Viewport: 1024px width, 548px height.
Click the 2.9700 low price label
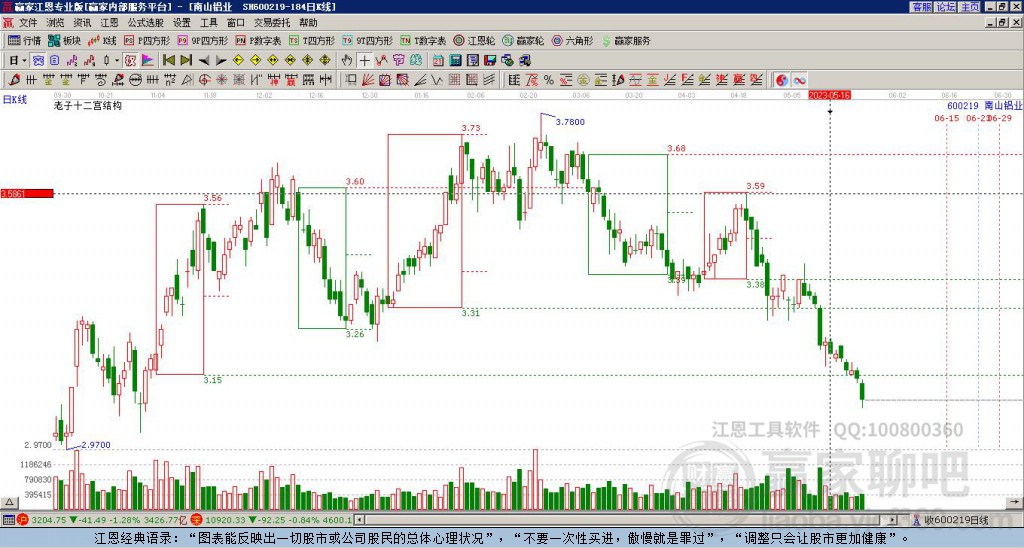click(x=96, y=445)
